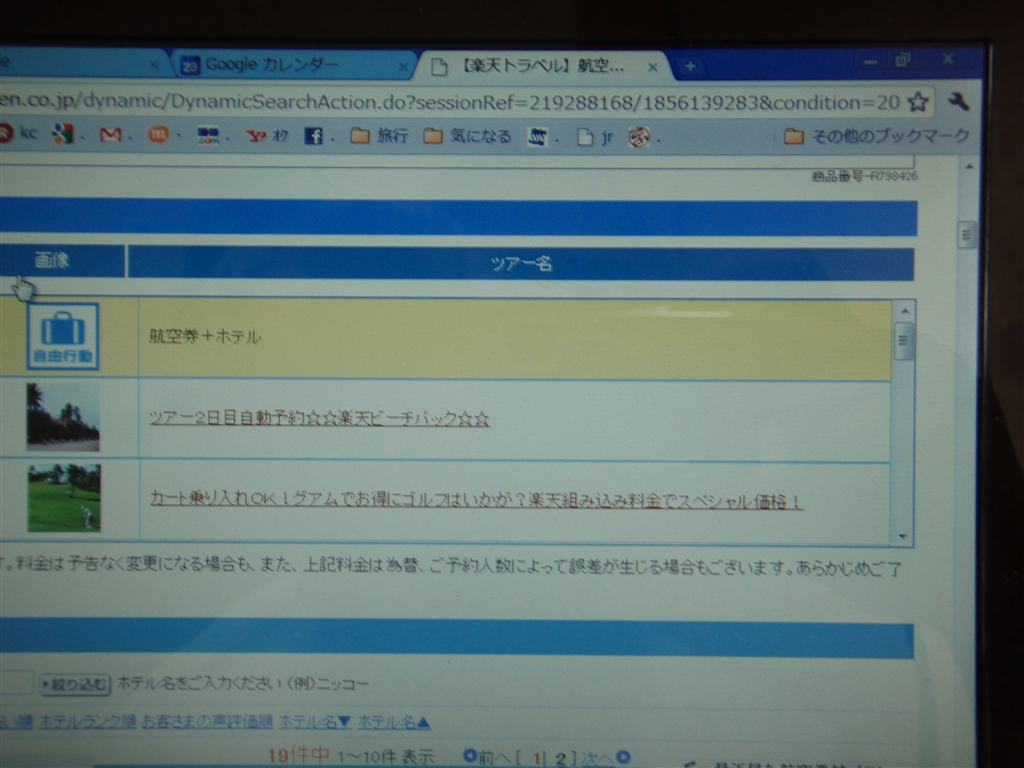Click the page scrollbar up arrow
This screenshot has width=1024, height=768.
pos(969,167)
